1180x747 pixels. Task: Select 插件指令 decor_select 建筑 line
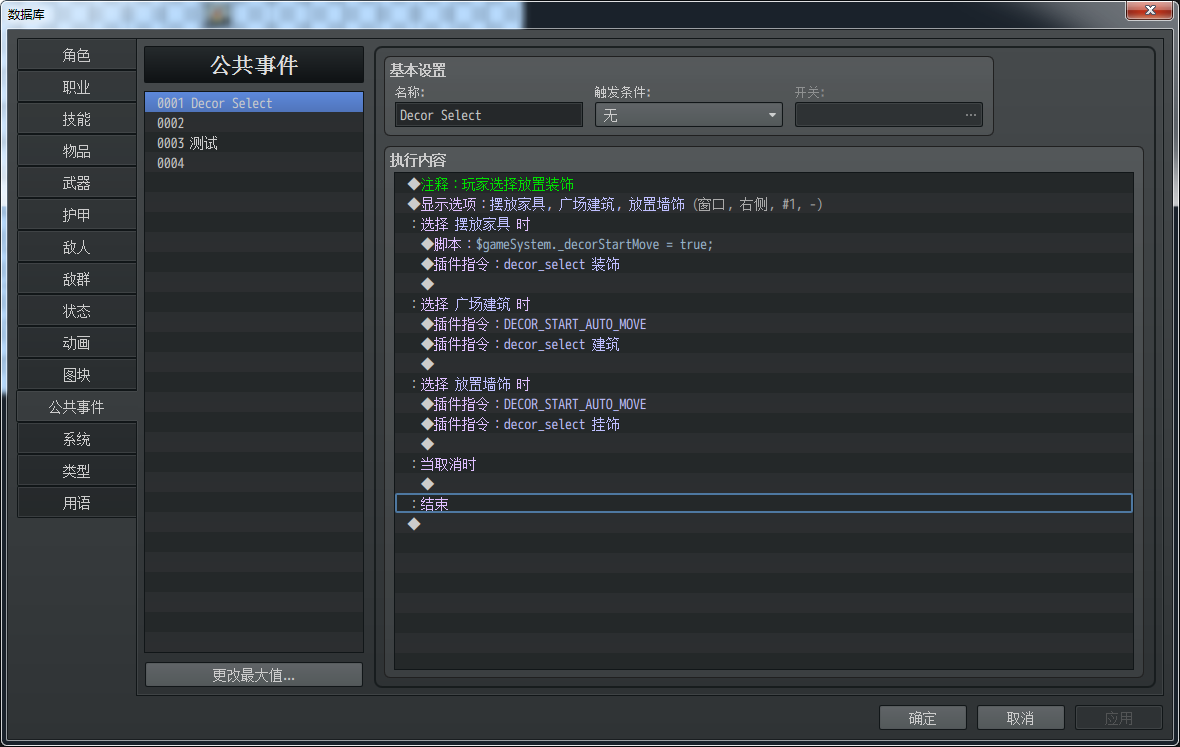point(764,344)
